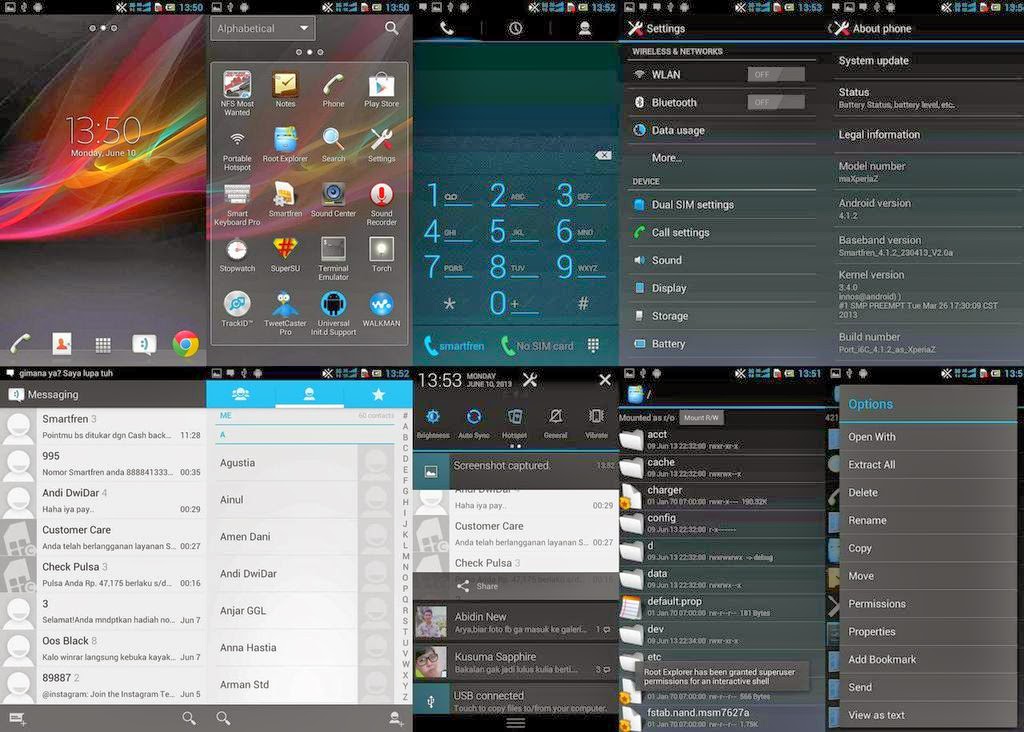Toggle Brightness quick setting
The image size is (1024, 732).
(433, 423)
